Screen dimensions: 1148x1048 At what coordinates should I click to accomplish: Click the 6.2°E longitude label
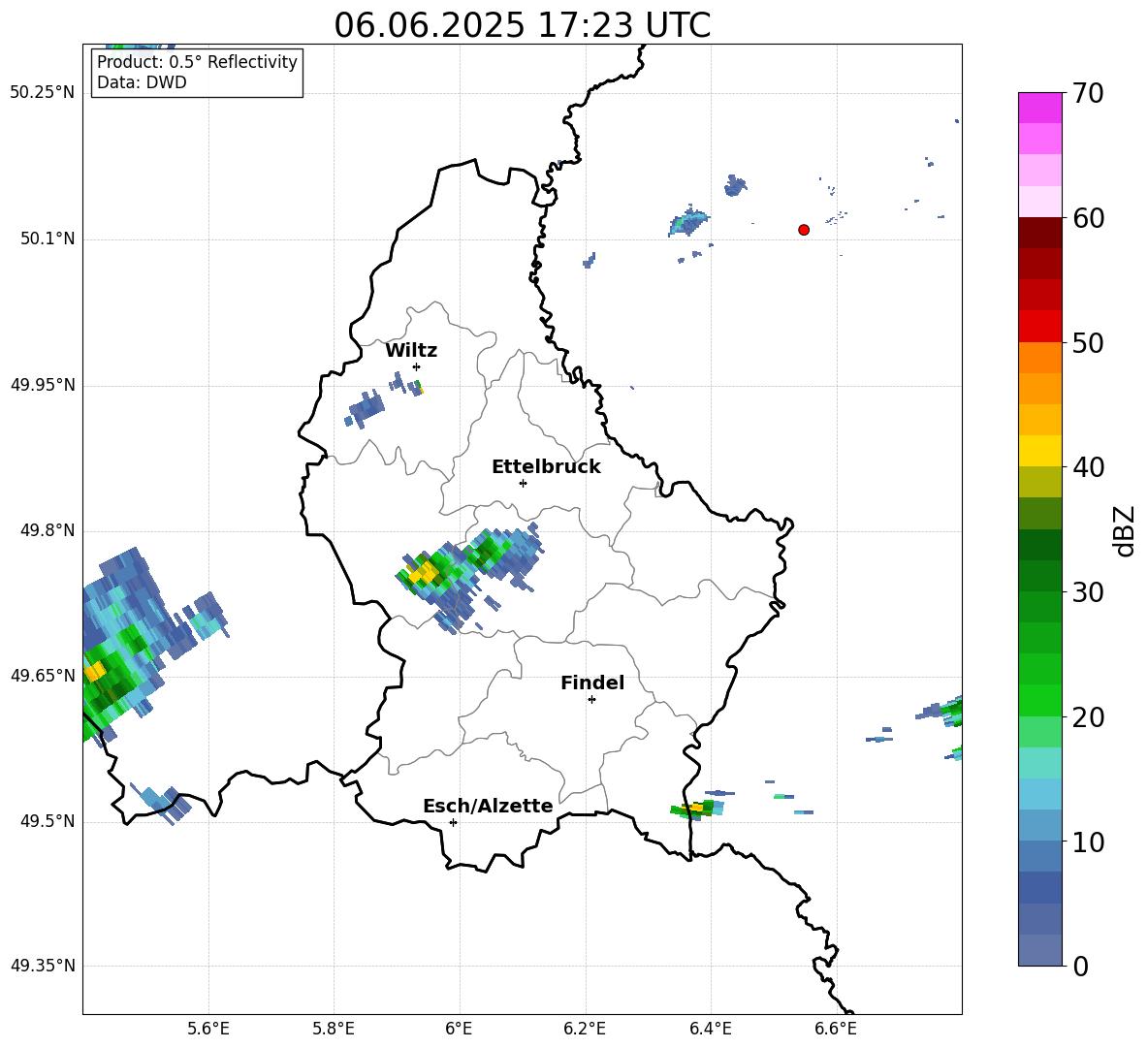585,1029
